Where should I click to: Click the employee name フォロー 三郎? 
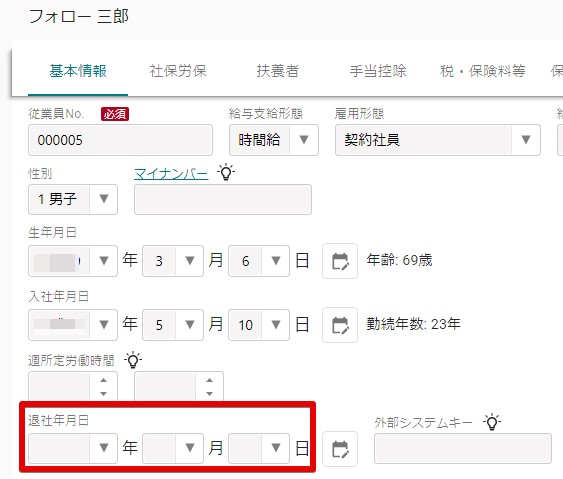[79, 17]
